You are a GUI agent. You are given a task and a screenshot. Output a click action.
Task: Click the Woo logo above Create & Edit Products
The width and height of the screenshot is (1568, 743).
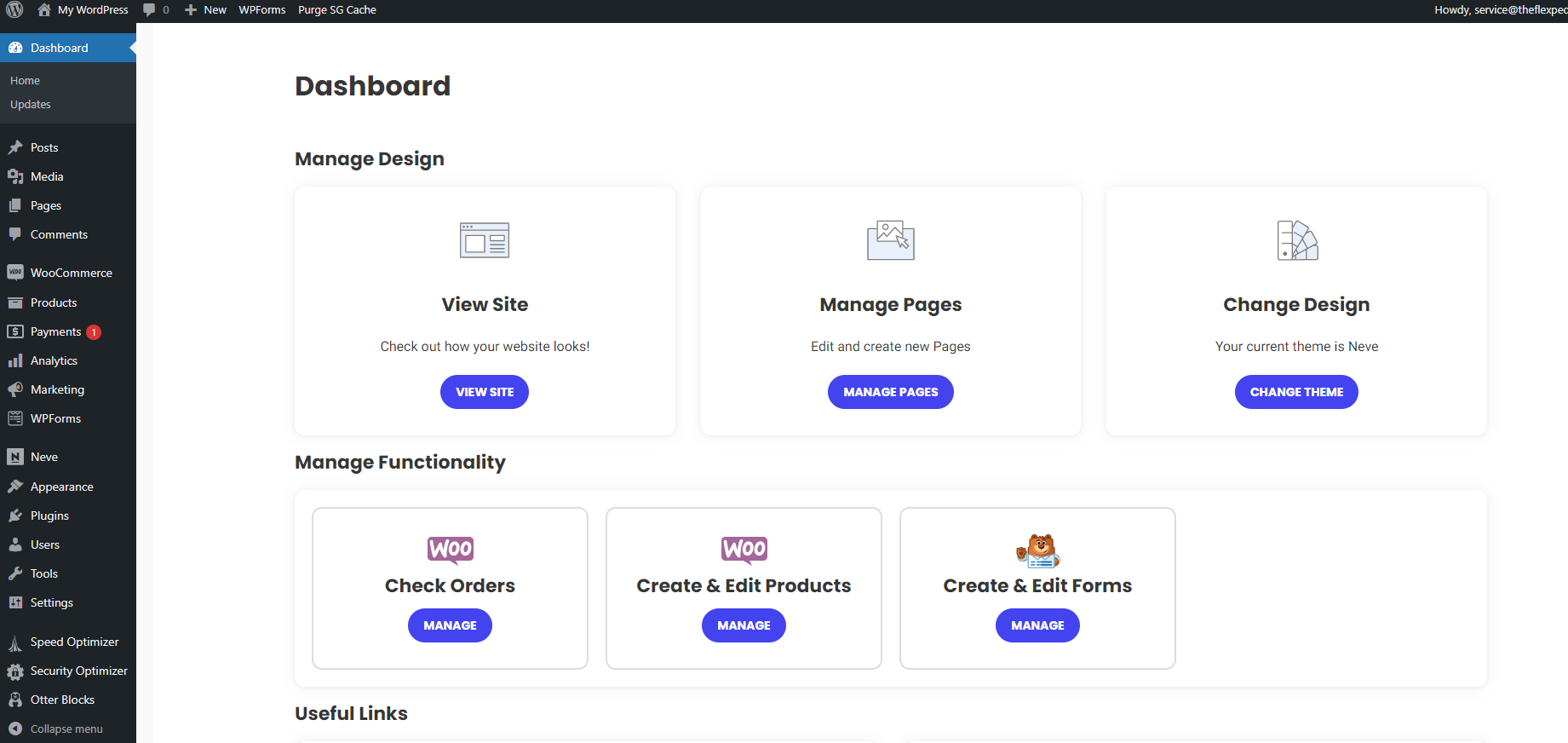744,550
